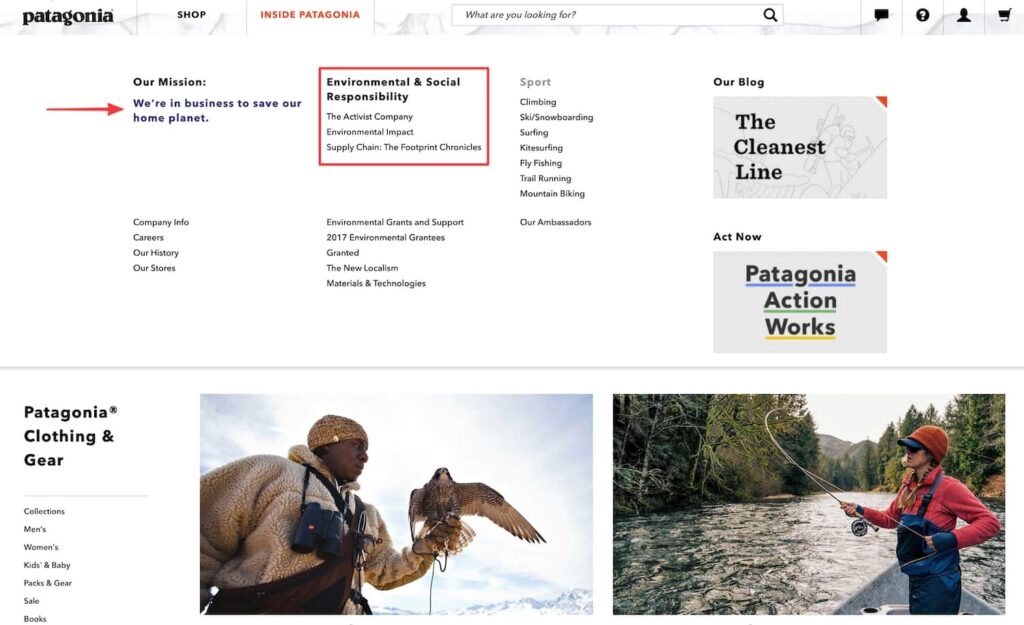Image resolution: width=1024 pixels, height=625 pixels.
Task: Click the Our Blog heading
Action: [x=739, y=82]
